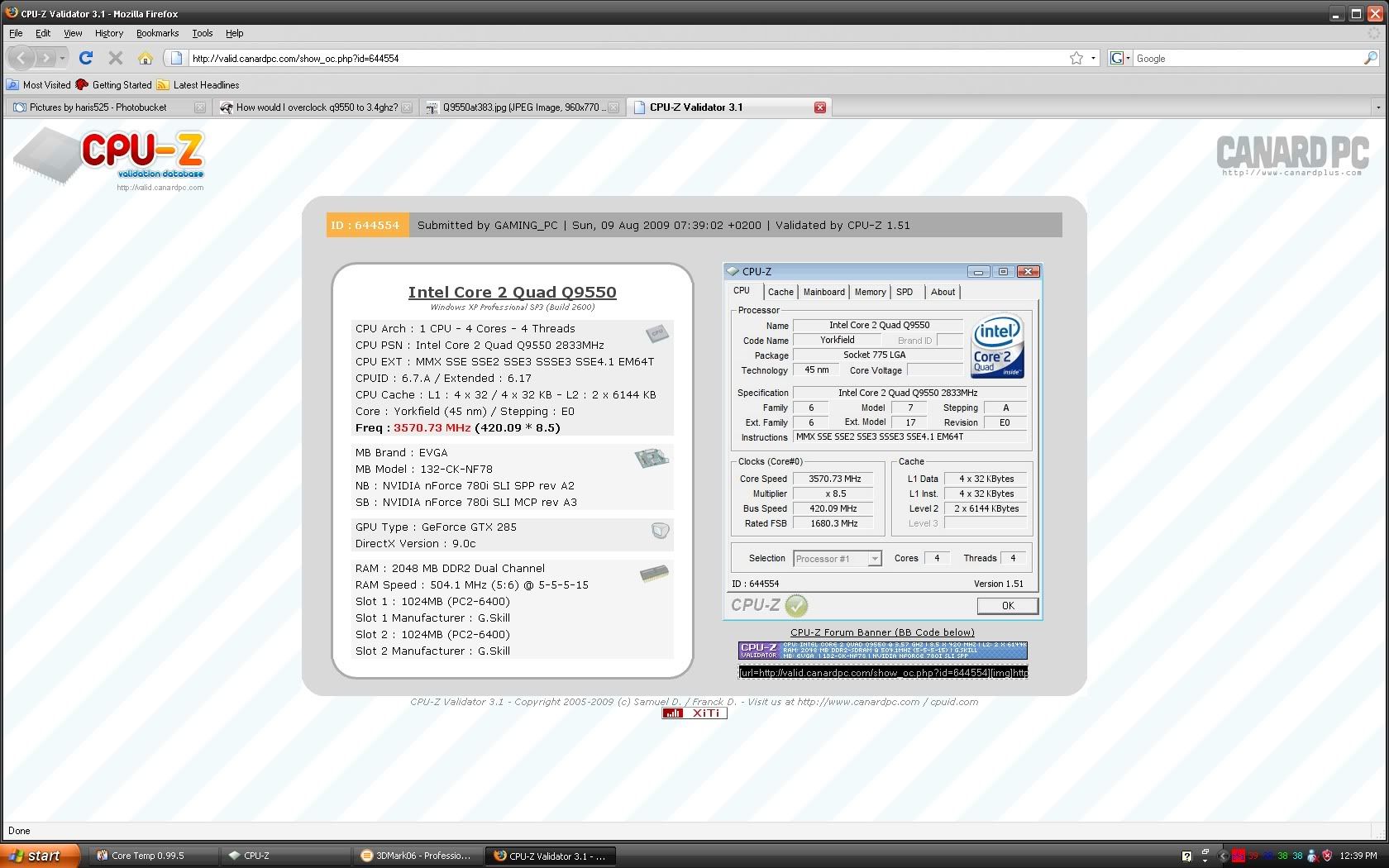1389x868 pixels.
Task: Click the Stop loading X icon
Action: [116, 58]
